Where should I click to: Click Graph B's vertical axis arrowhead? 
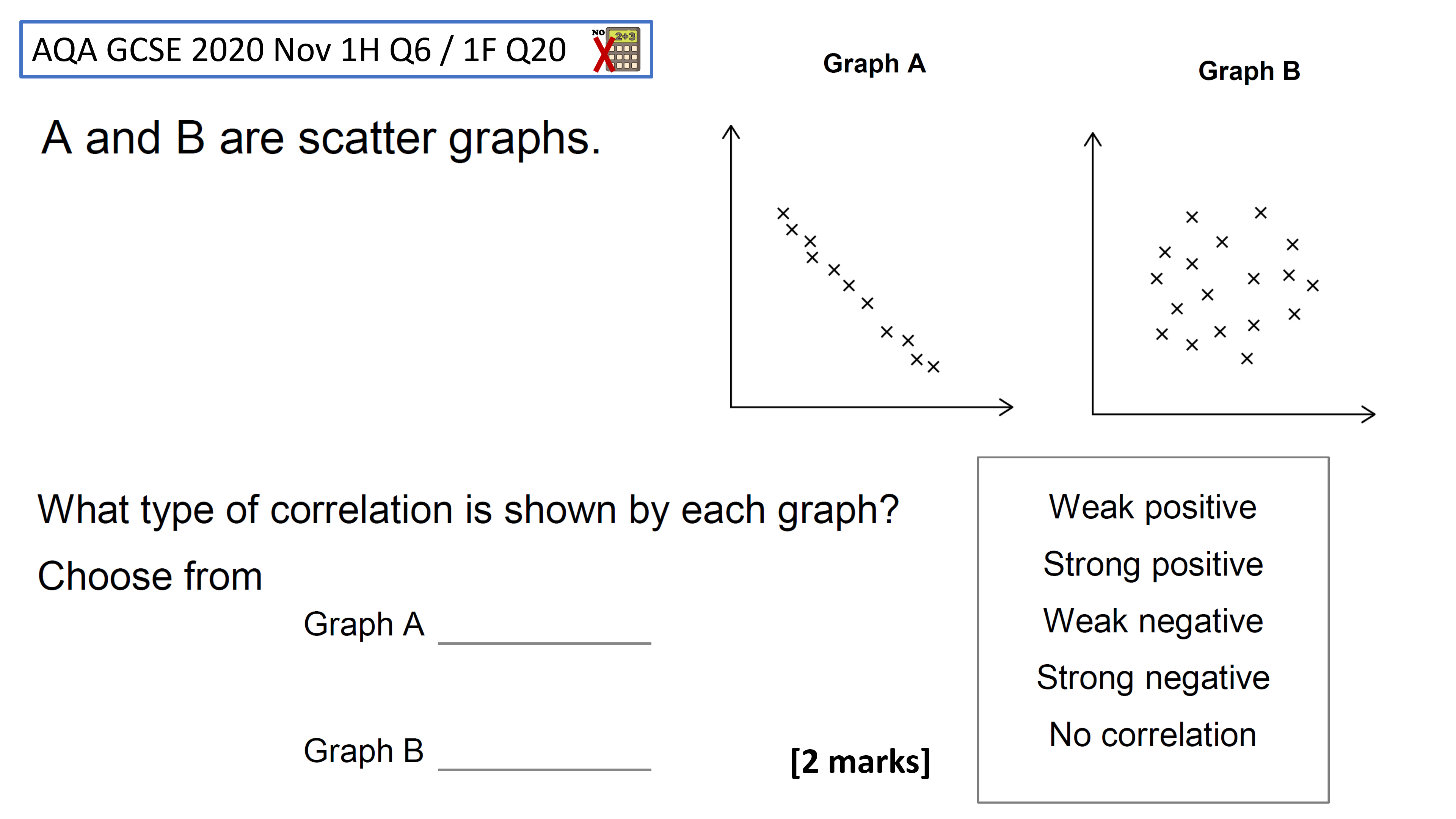tap(1092, 140)
